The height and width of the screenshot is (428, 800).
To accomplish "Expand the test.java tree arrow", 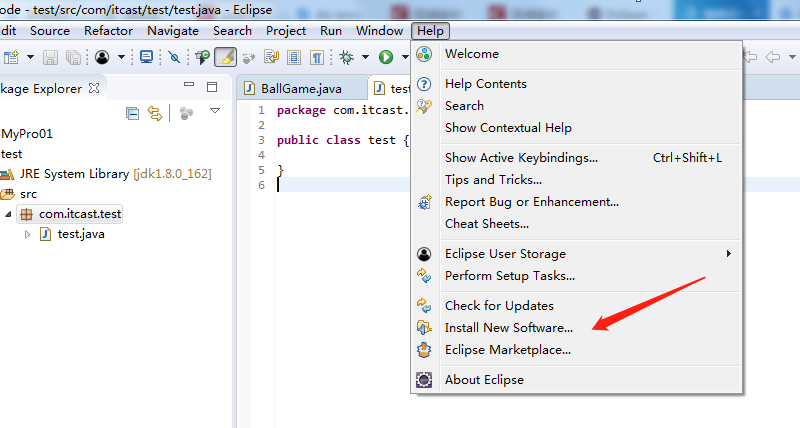I will coord(28,235).
